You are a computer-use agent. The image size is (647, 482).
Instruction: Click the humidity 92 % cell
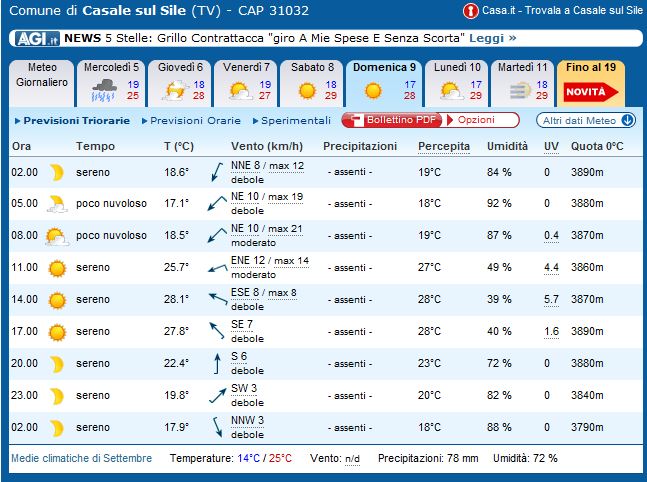(499, 203)
